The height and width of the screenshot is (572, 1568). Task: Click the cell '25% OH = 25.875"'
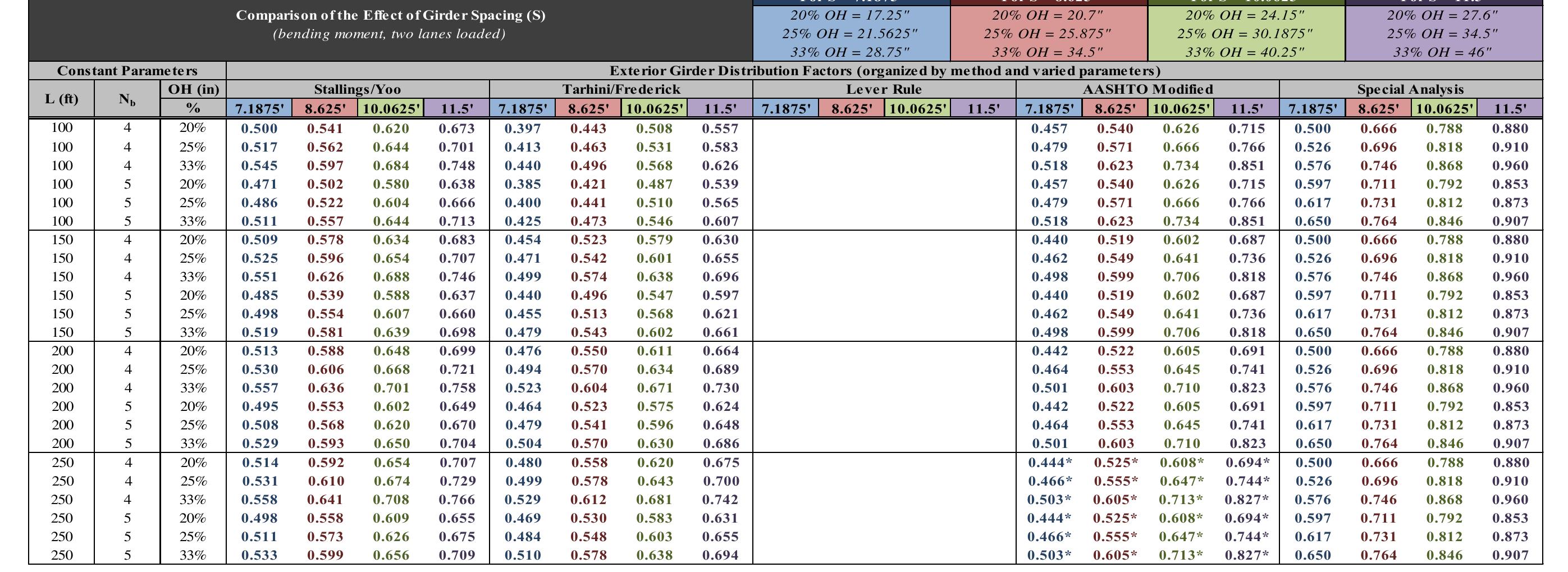1048,34
